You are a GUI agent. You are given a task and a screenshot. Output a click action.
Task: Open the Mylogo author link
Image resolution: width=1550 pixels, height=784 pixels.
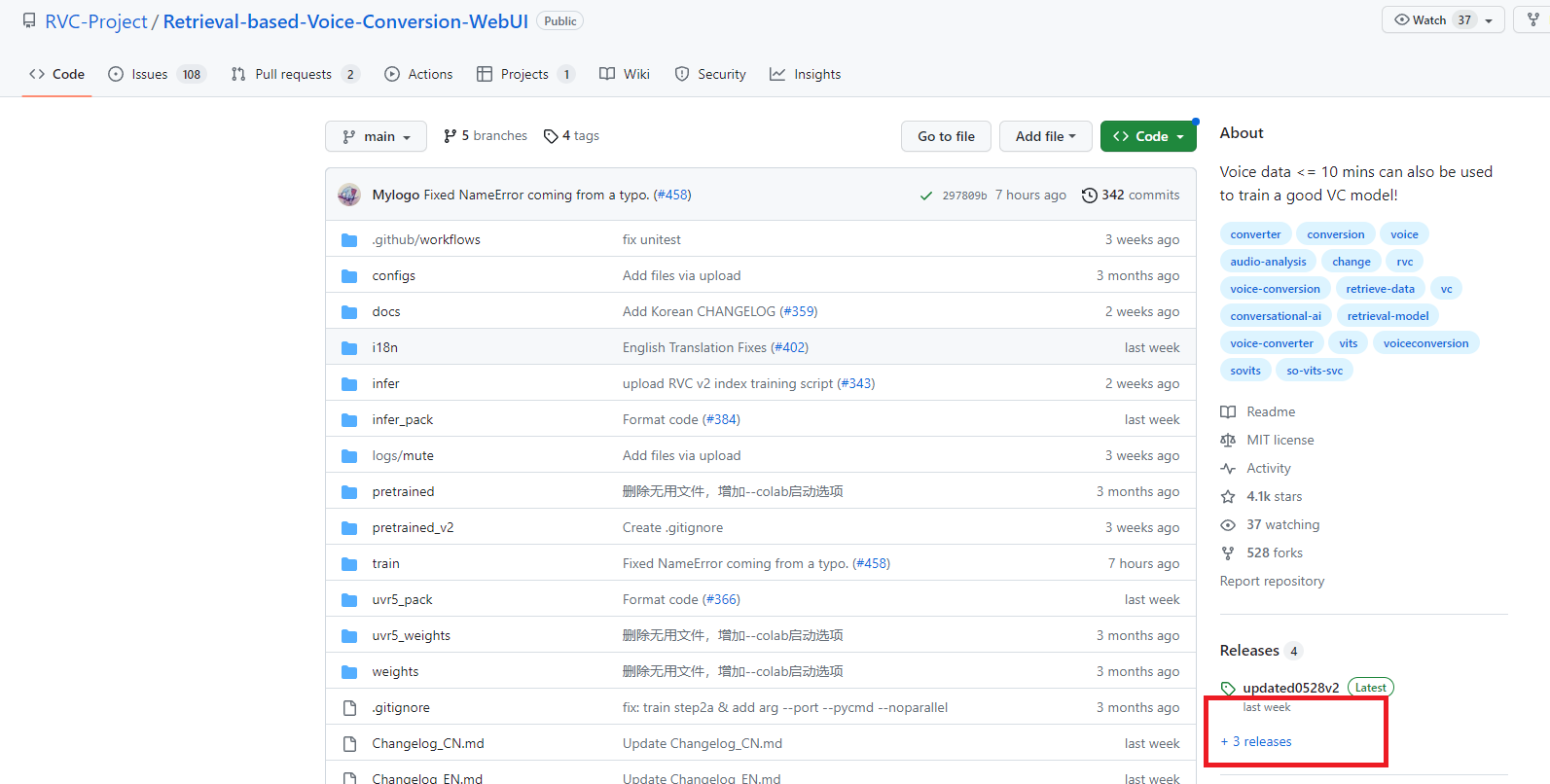pyautogui.click(x=396, y=195)
